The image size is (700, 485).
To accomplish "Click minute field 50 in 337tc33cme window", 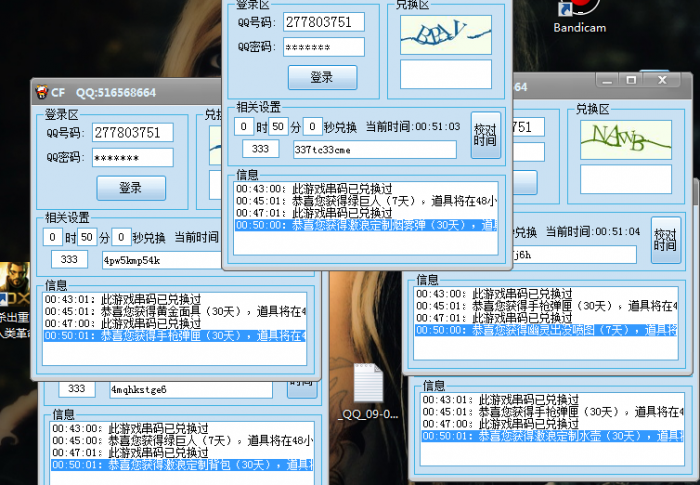I will [x=278, y=126].
